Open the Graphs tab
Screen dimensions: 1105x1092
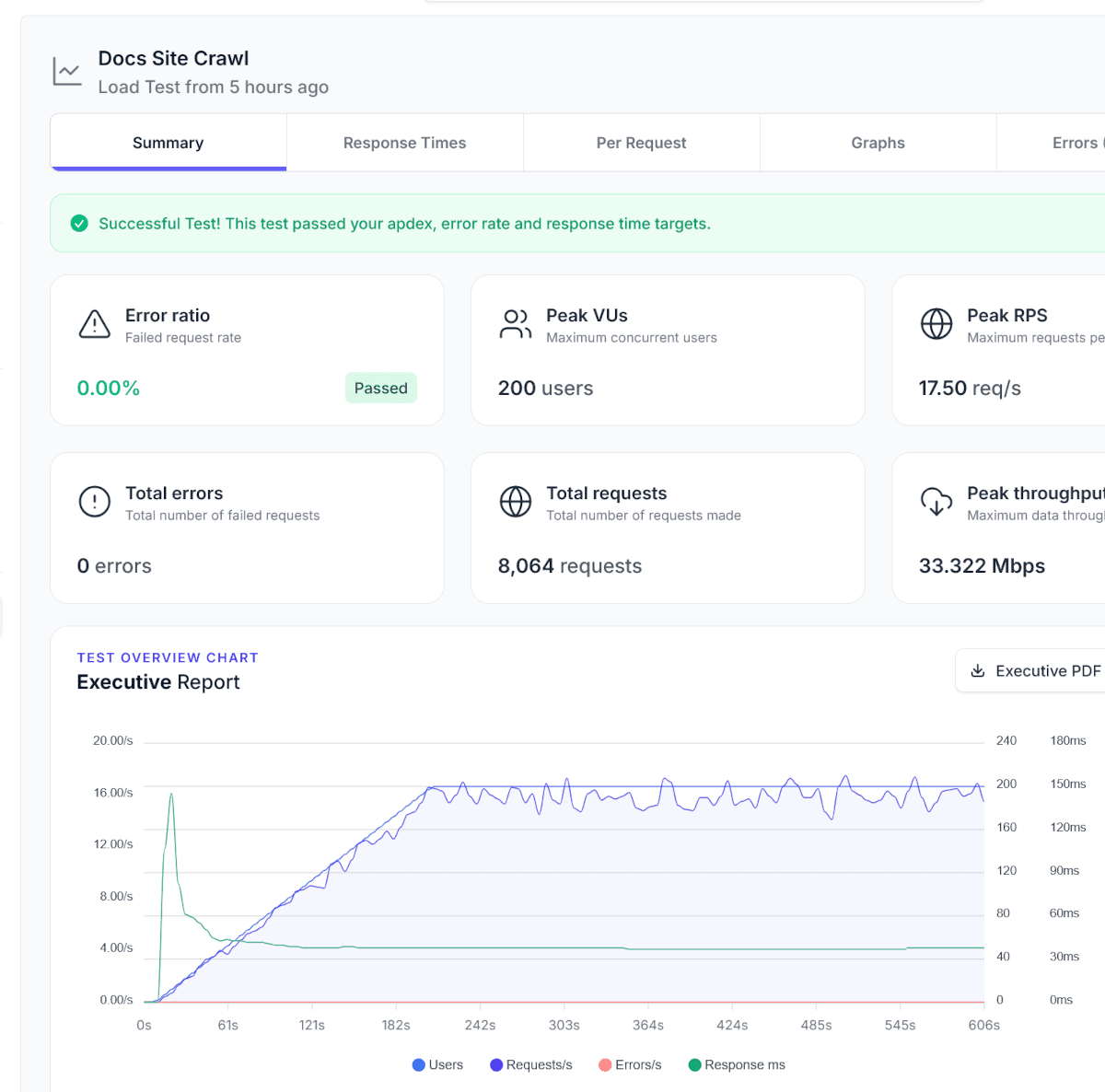click(878, 143)
